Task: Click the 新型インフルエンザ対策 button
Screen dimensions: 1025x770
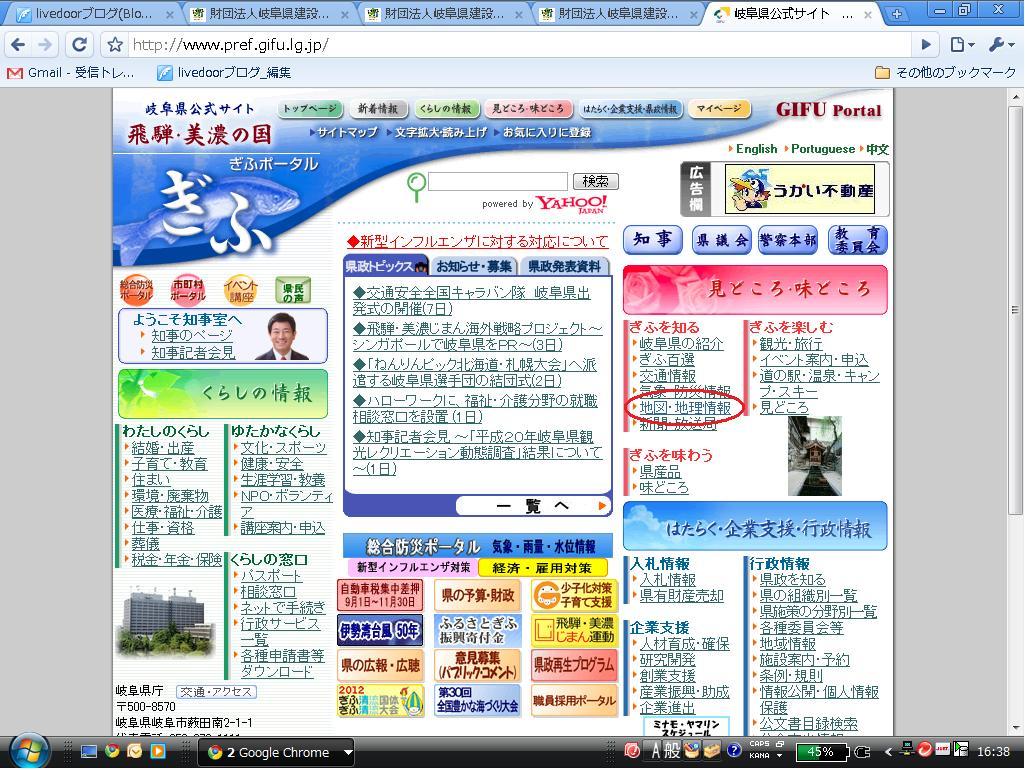Action: click(x=413, y=567)
